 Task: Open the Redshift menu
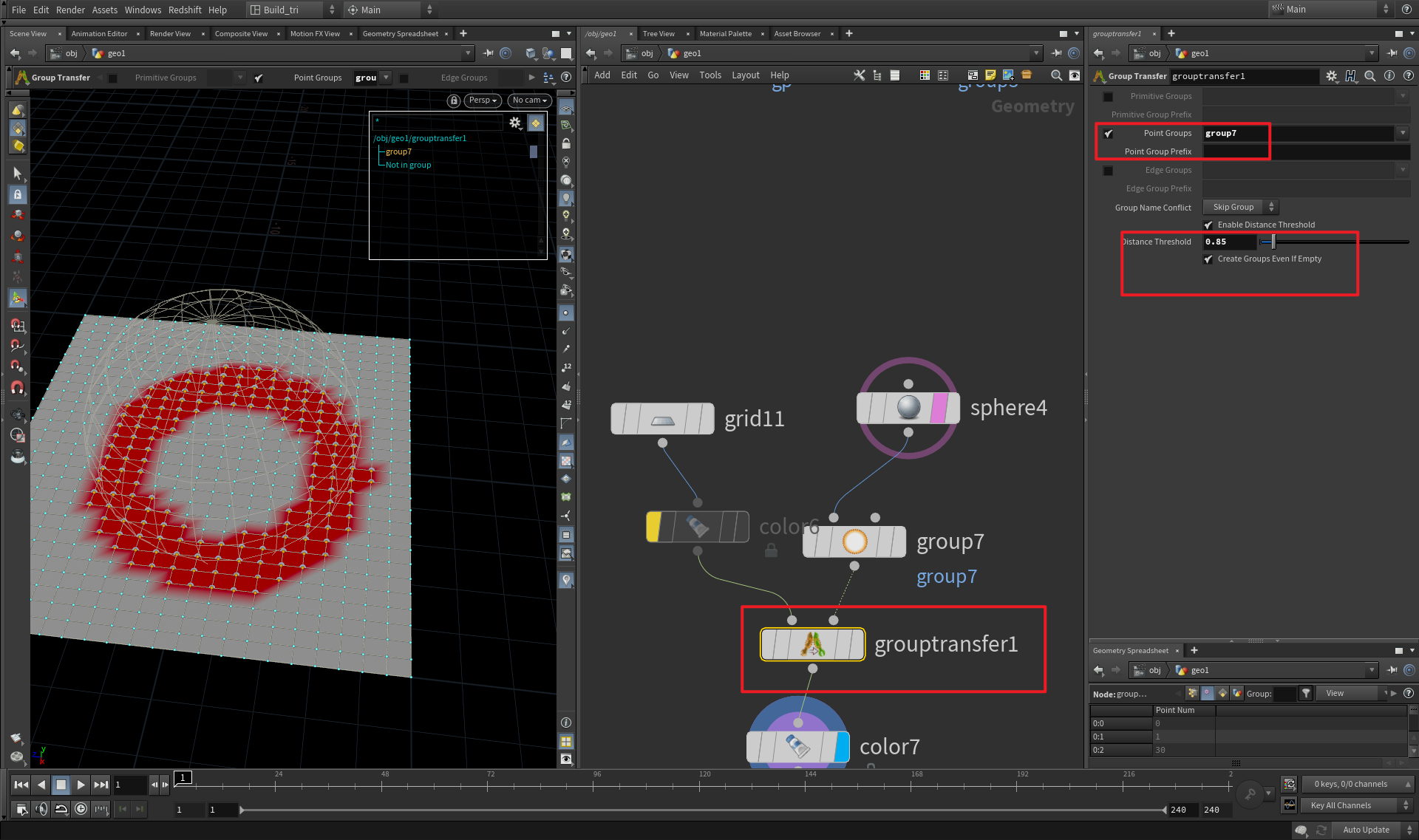click(185, 10)
